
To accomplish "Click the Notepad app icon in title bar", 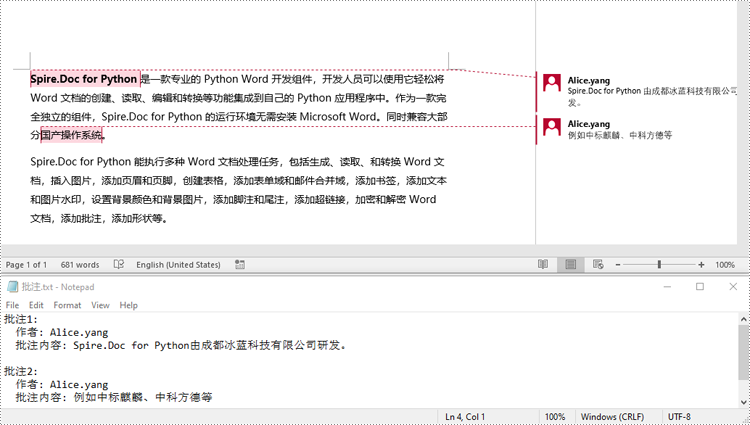I will pos(12,286).
